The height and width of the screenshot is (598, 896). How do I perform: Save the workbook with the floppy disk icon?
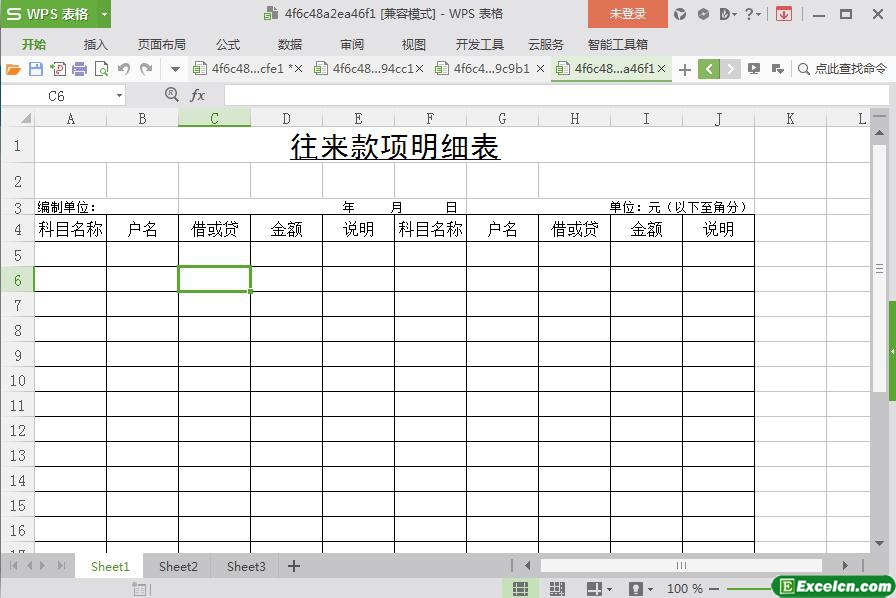(x=36, y=69)
